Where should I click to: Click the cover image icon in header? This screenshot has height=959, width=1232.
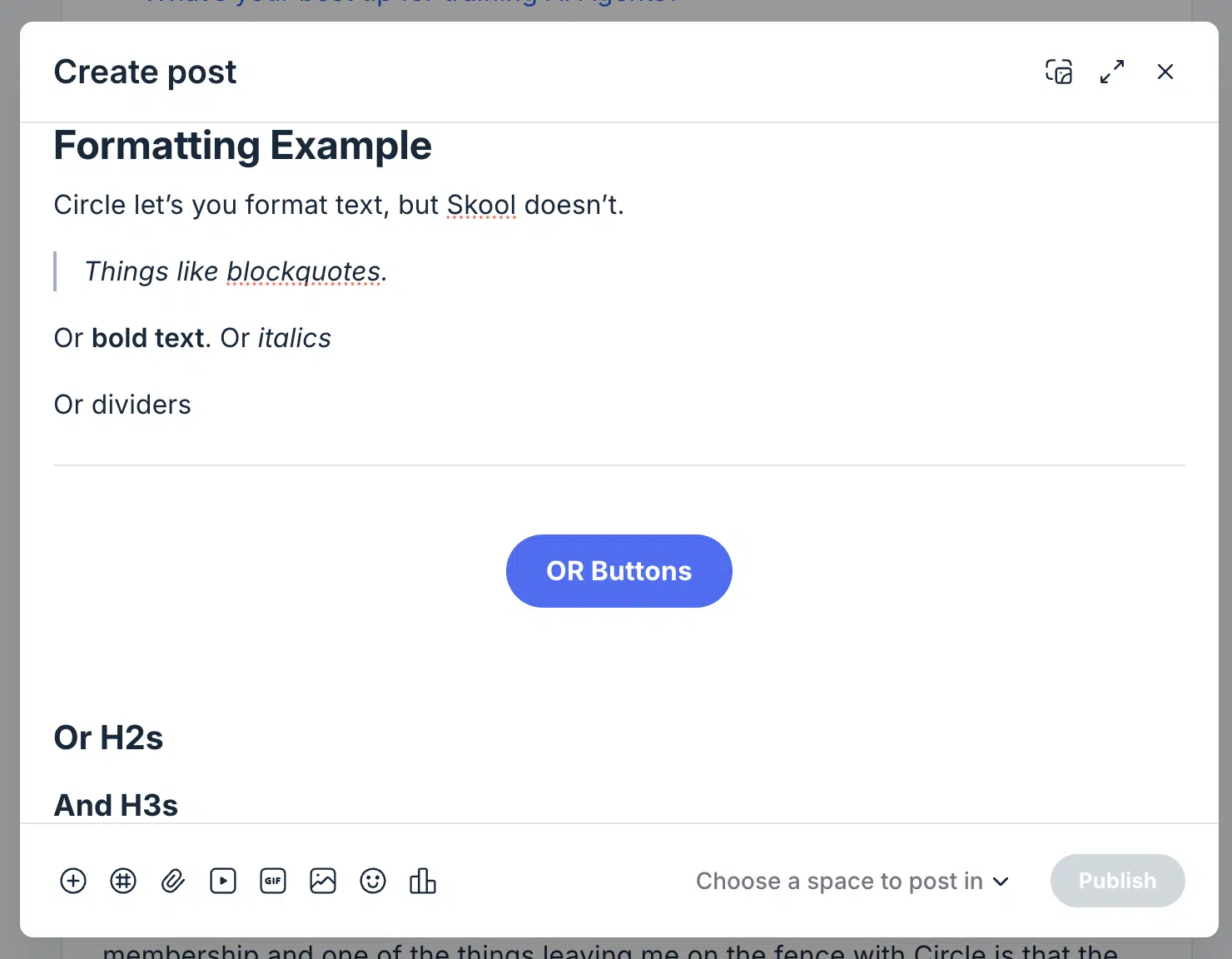click(x=1059, y=72)
